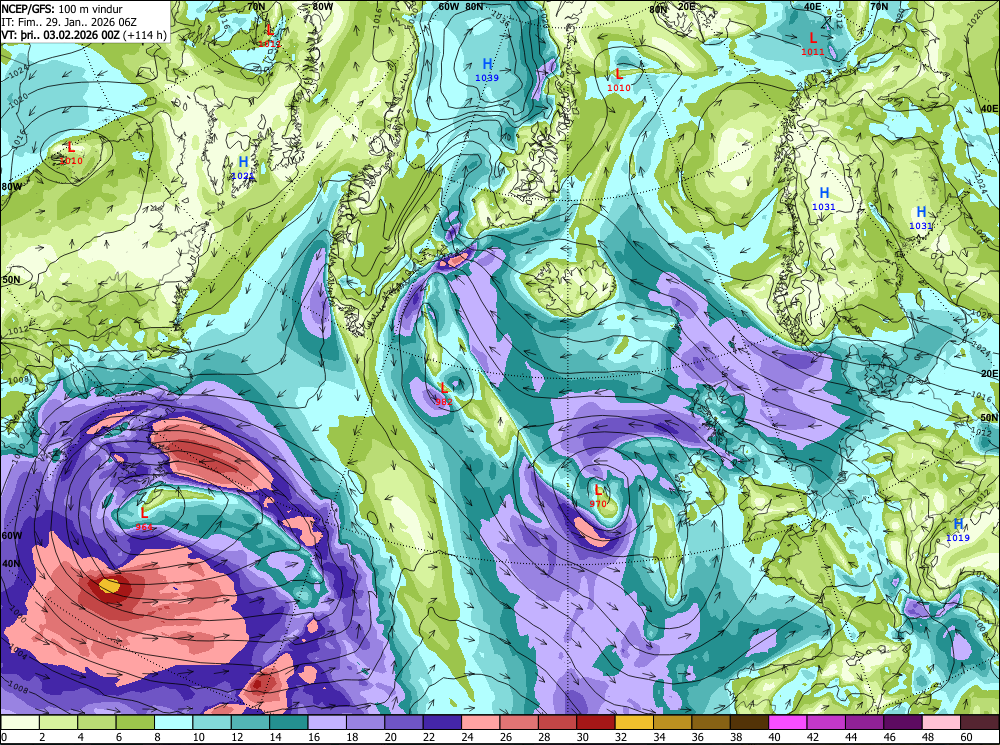Click the legend scale value "40"
This screenshot has width=1000, height=745.
click(774, 737)
